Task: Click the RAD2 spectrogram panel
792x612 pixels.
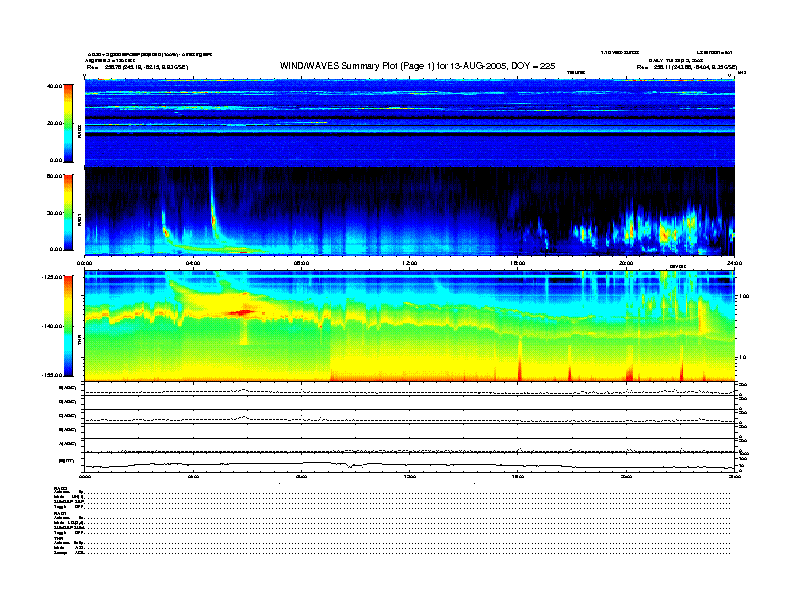Action: [x=410, y=123]
